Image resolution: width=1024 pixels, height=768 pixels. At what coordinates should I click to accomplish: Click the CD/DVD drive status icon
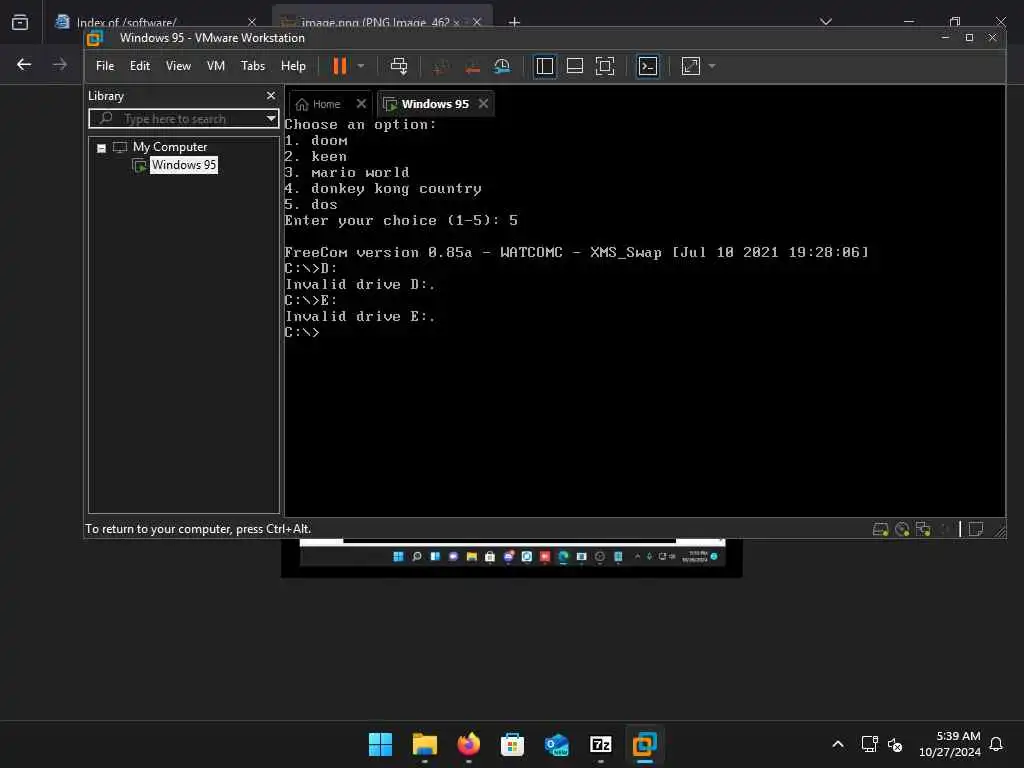pos(902,530)
